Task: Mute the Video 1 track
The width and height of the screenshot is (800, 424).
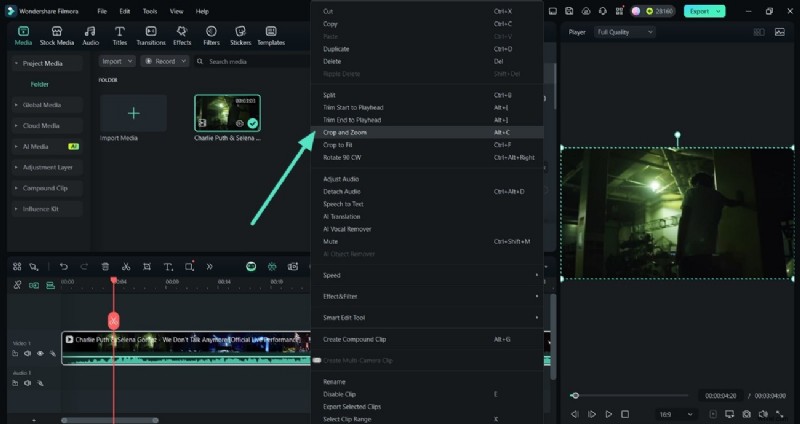Action: point(28,353)
